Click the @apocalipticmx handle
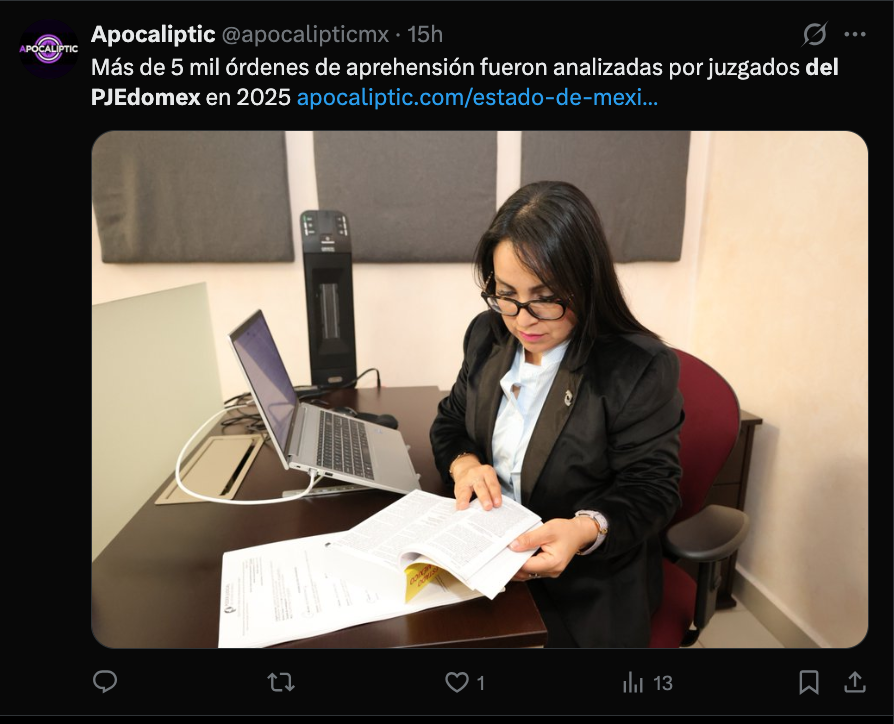This screenshot has height=724, width=894. [305, 35]
